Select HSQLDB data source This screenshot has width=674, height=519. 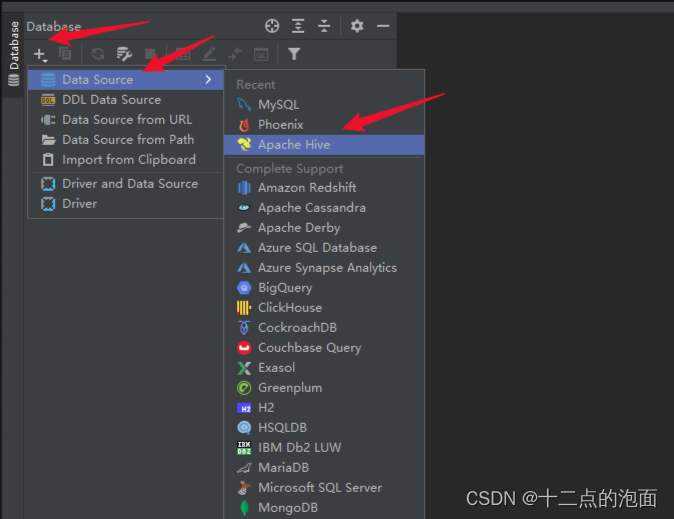324,427
